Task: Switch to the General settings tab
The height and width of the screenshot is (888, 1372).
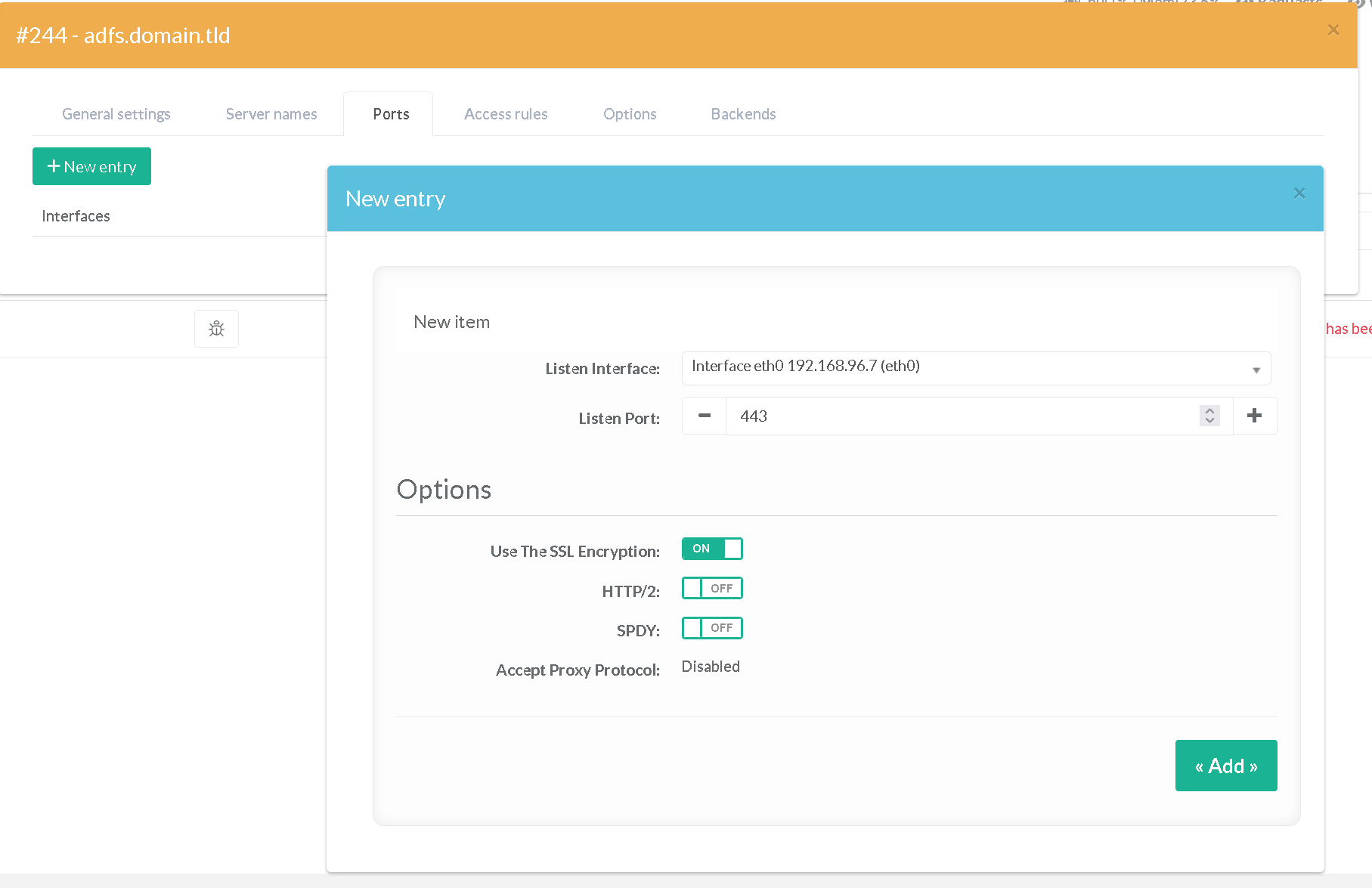Action: click(x=116, y=114)
